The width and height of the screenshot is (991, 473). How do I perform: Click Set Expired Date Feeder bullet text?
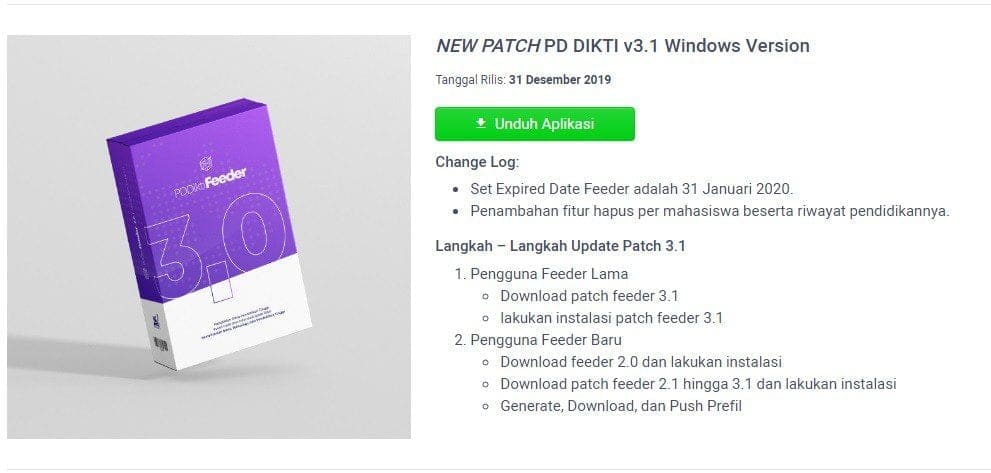(631, 188)
